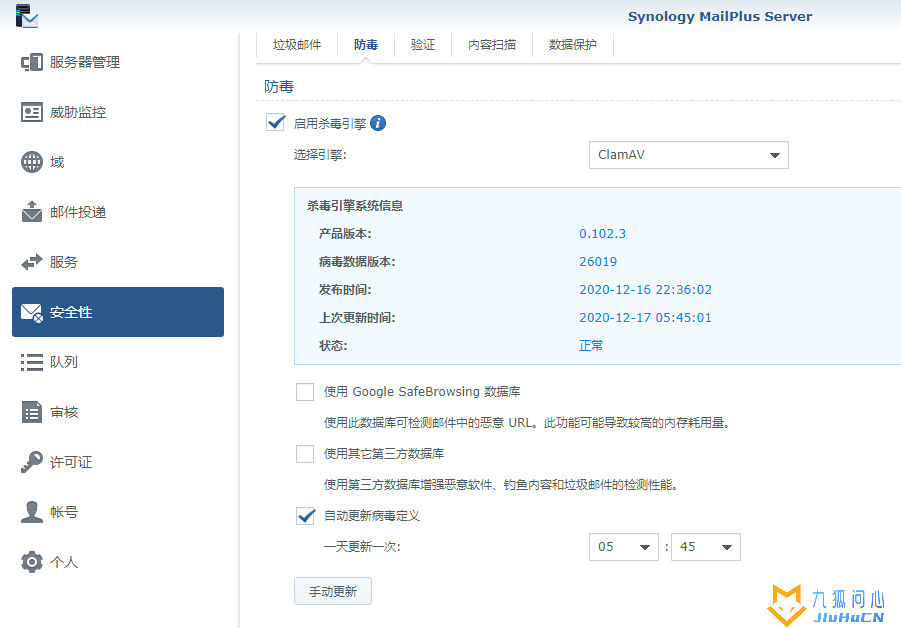Open 队列 in sidebar
The image size is (901, 628).
coord(118,362)
